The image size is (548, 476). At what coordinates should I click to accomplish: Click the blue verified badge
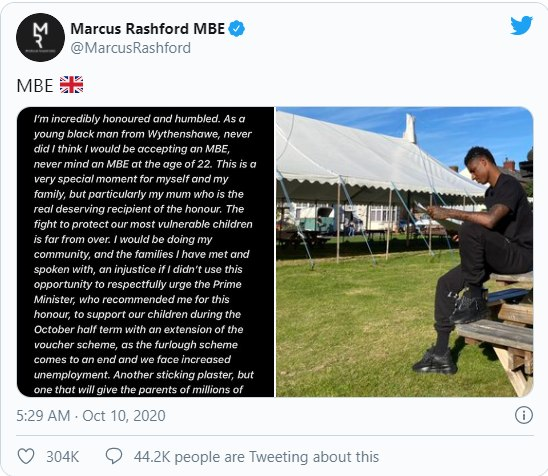[x=237, y=28]
